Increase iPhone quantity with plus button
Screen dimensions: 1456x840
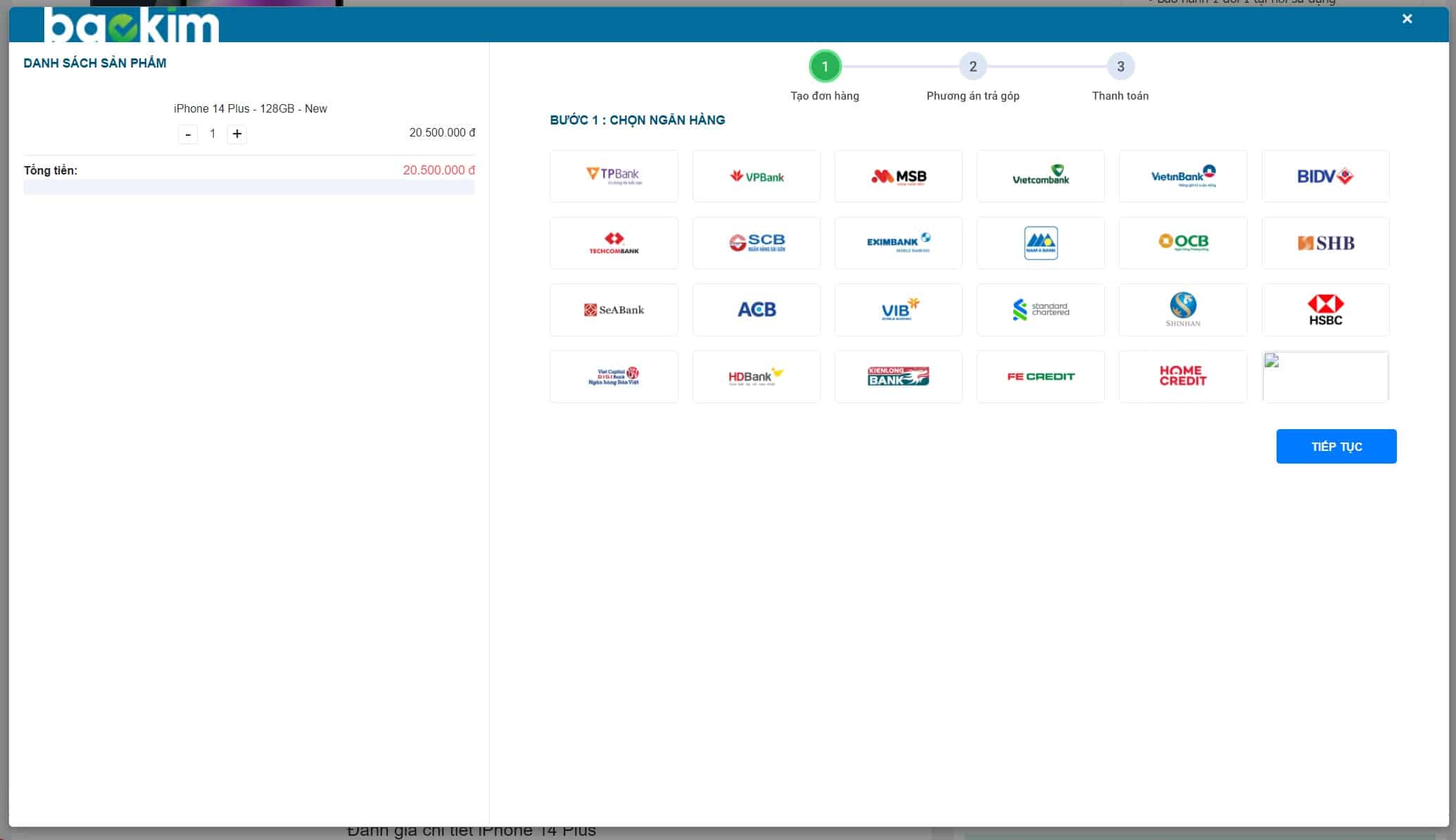pos(237,134)
